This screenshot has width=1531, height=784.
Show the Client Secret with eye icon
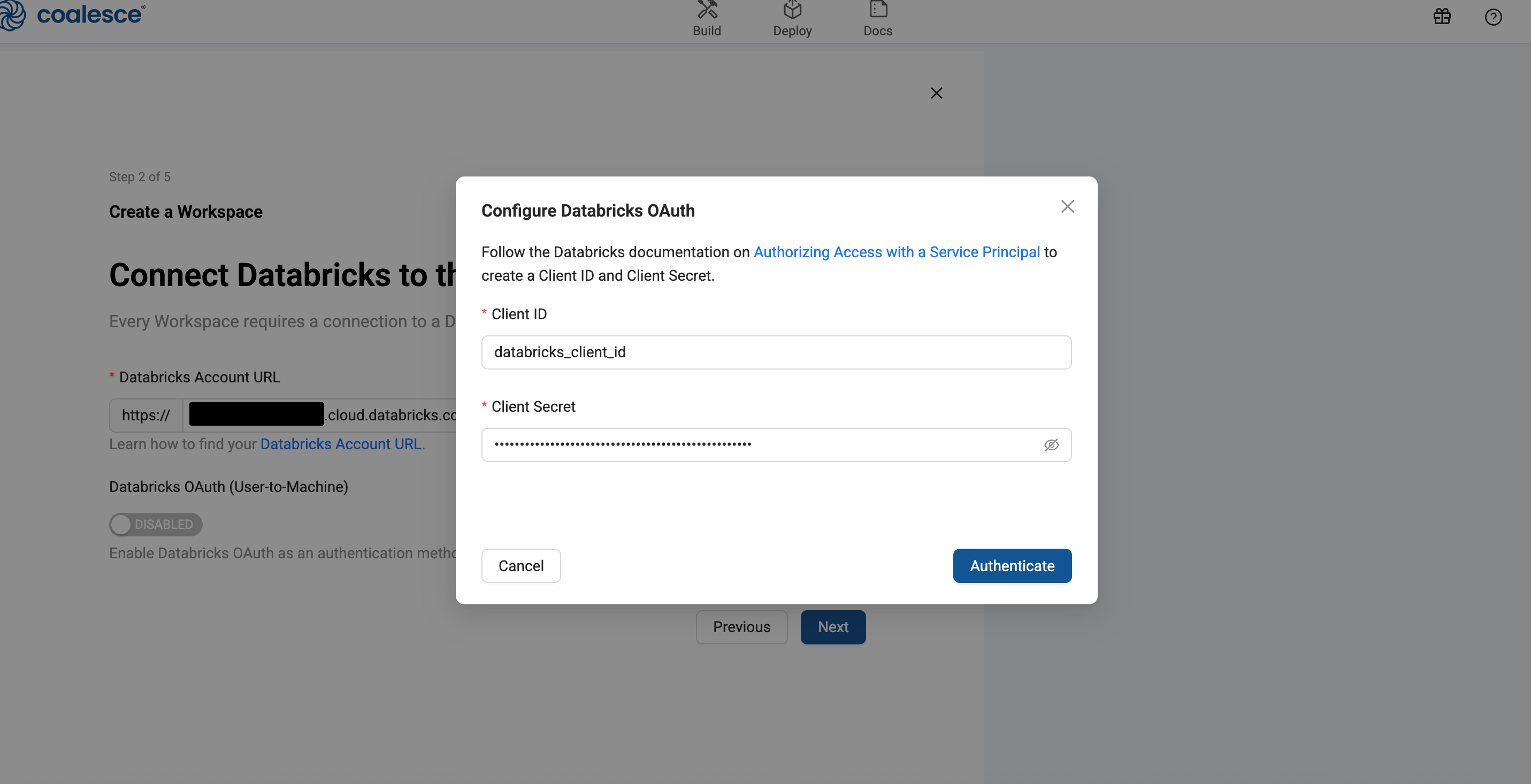(x=1051, y=445)
